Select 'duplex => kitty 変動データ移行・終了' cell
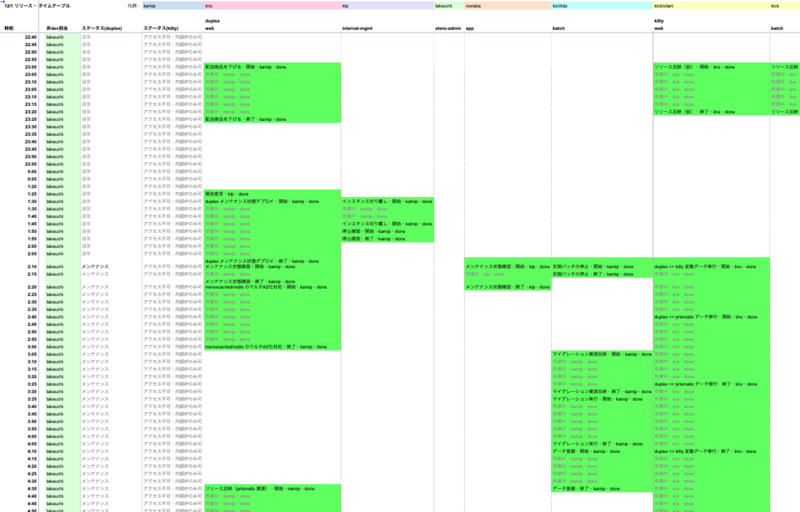This screenshot has width=800, height=512. tap(711, 451)
